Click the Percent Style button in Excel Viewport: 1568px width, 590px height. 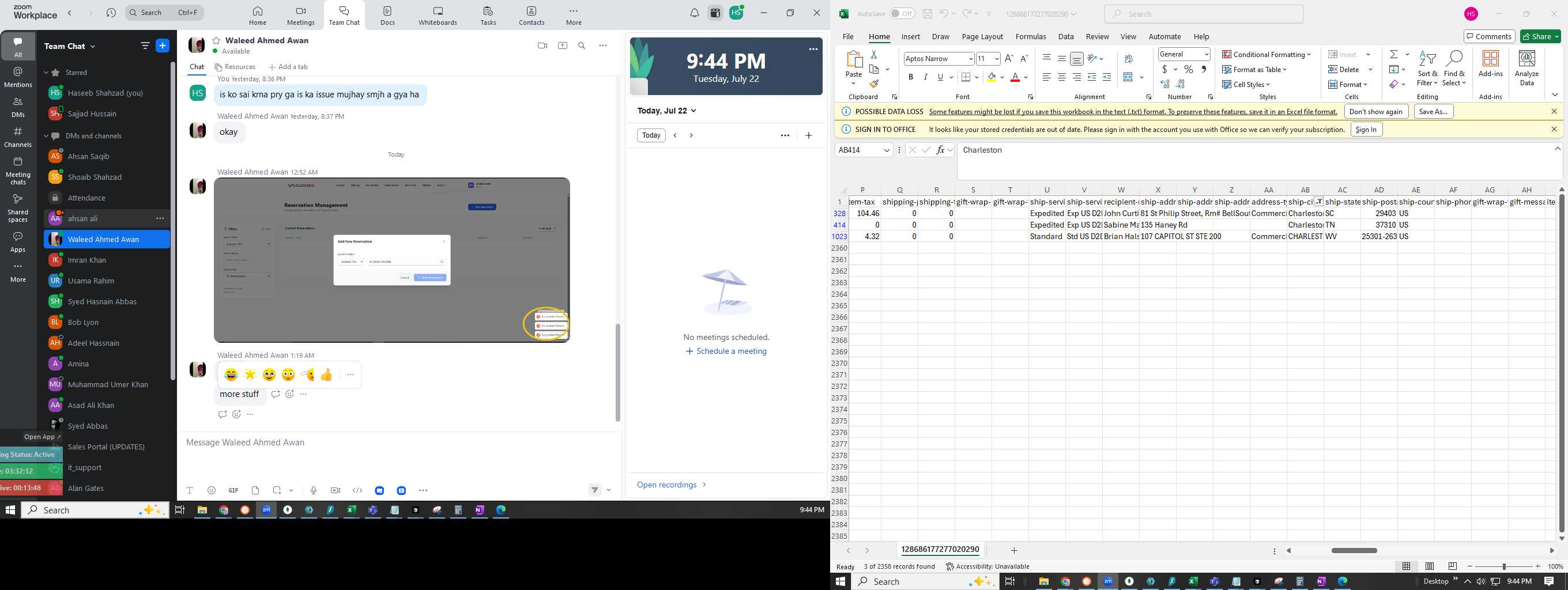click(x=1188, y=69)
